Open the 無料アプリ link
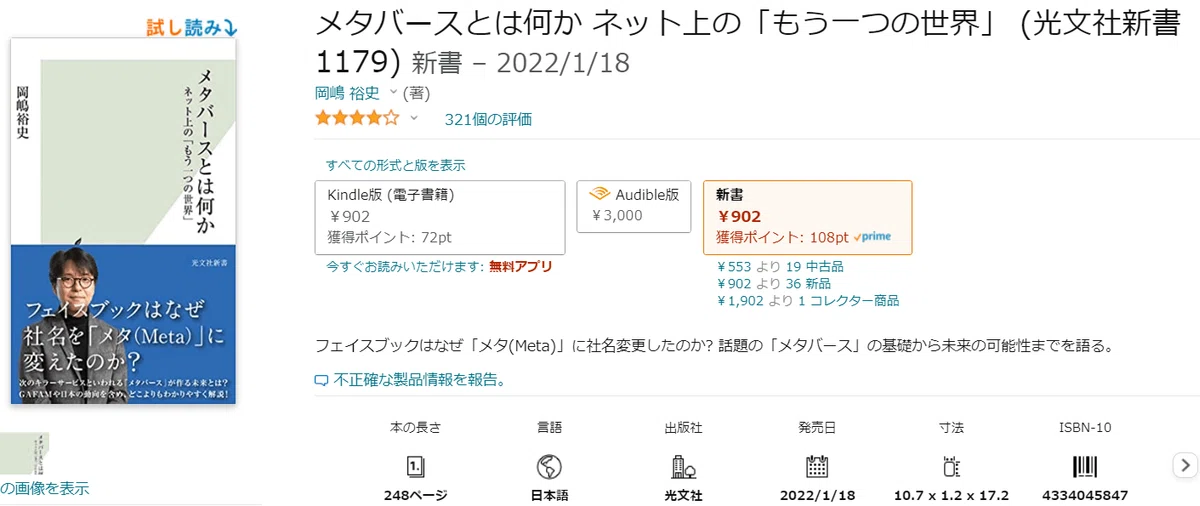The image size is (1200, 506). [520, 267]
